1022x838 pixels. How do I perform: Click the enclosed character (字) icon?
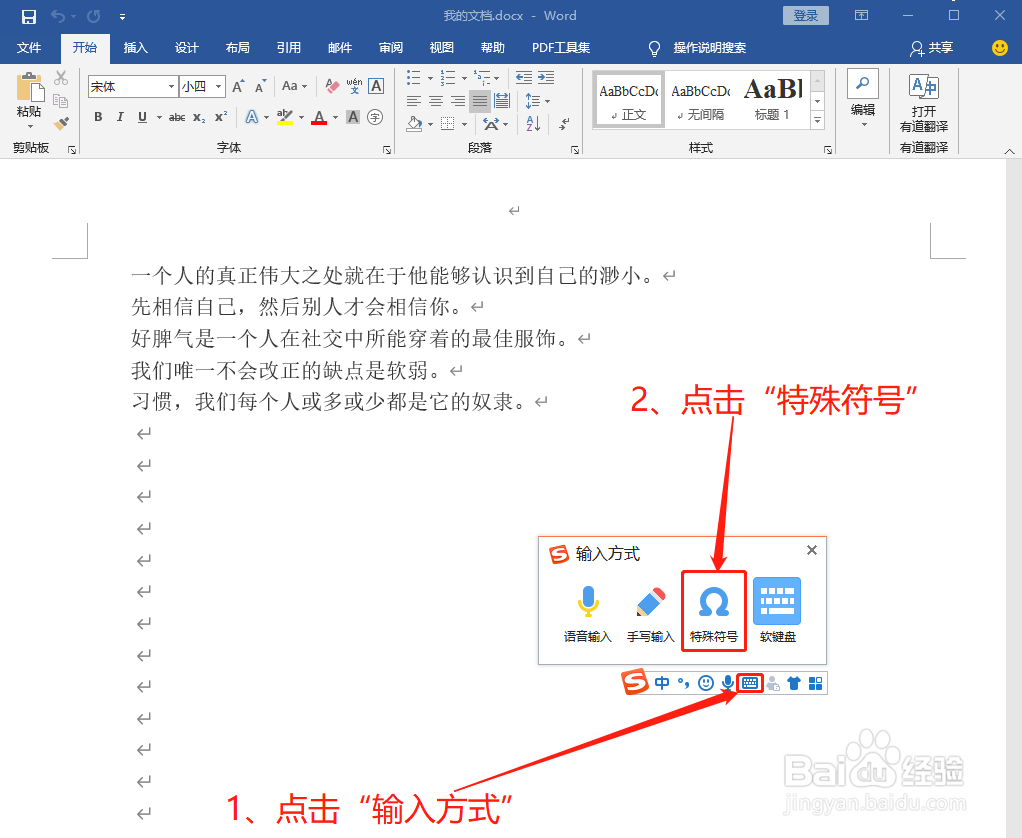click(375, 117)
